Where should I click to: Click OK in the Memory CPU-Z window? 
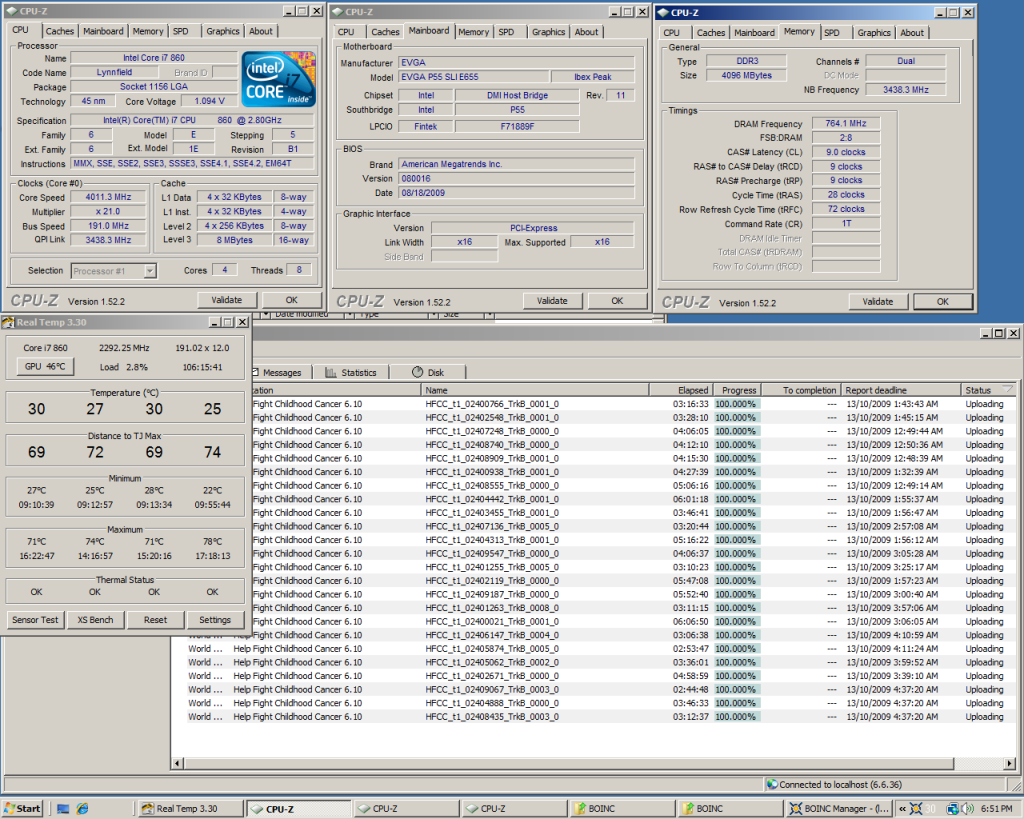(942, 301)
